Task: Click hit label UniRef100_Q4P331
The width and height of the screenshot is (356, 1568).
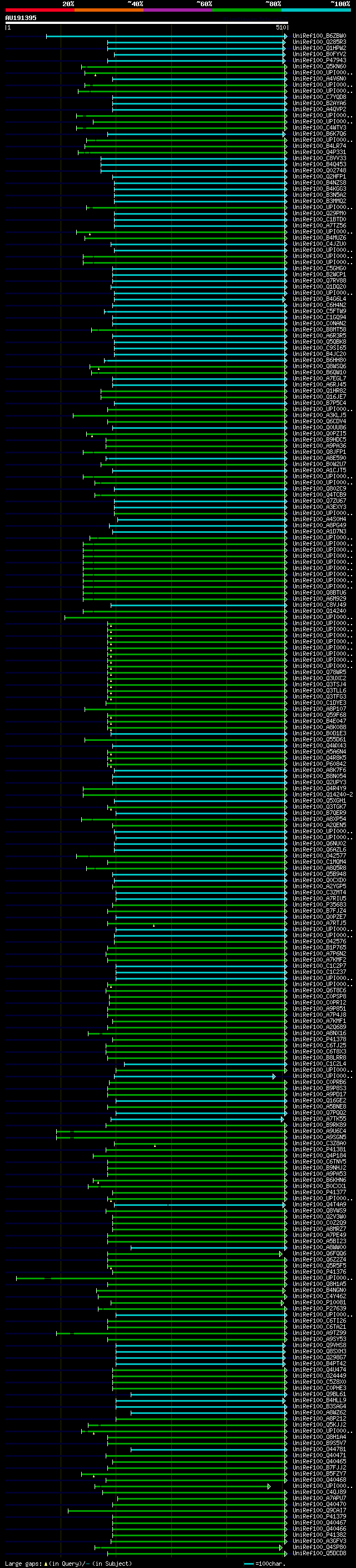Action: tap(319, 152)
